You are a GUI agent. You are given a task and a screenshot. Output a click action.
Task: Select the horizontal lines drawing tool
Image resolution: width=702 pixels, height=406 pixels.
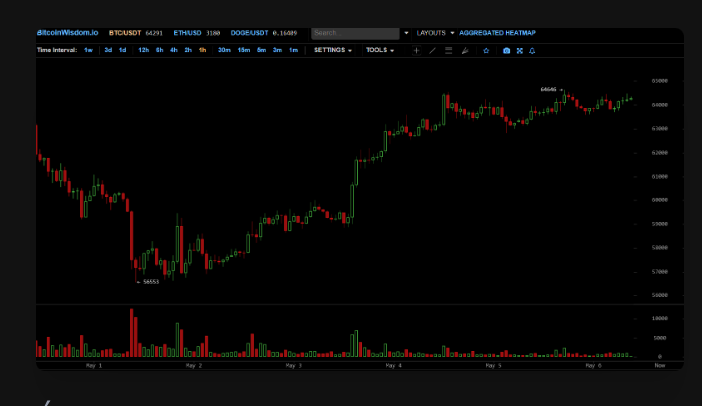[449, 50]
